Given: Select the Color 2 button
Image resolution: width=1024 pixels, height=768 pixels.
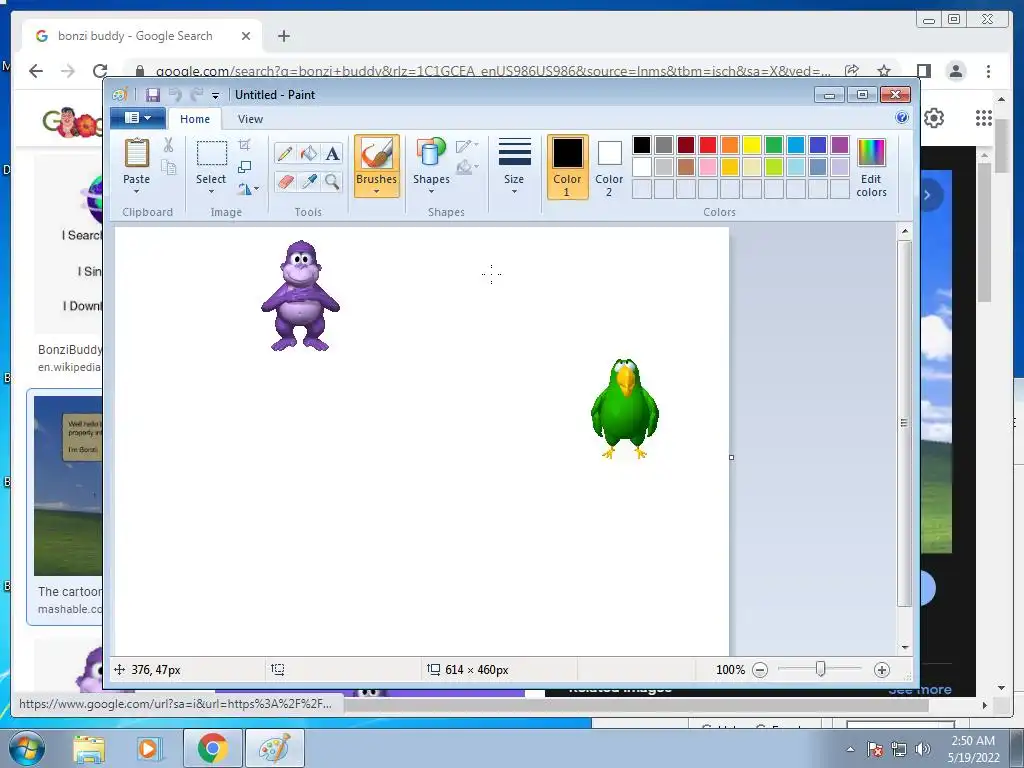Looking at the screenshot, I should pyautogui.click(x=609, y=167).
